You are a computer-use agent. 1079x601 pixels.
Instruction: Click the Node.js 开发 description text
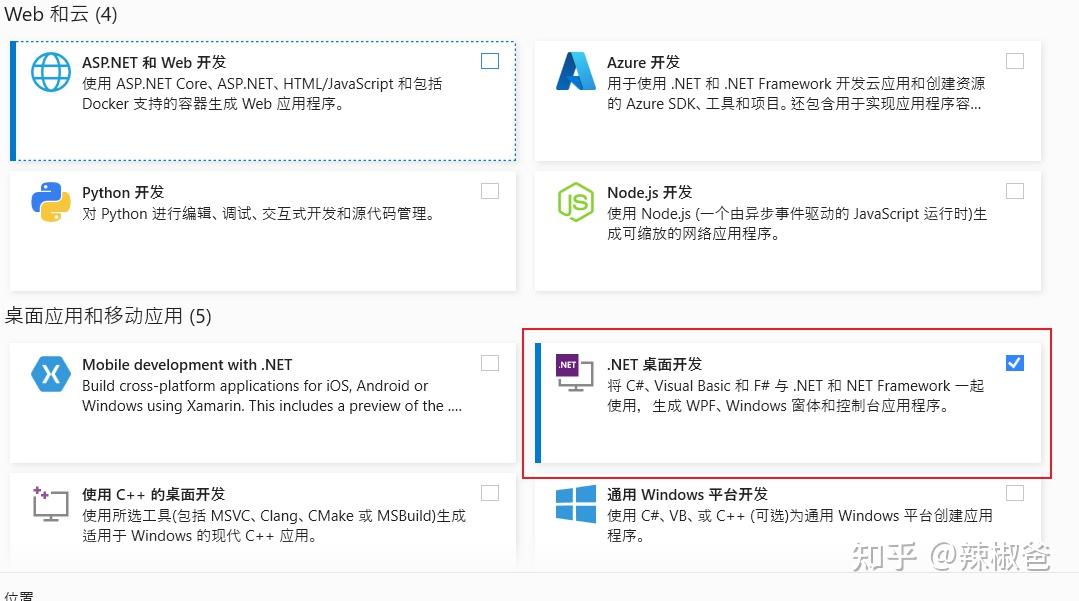[796, 224]
